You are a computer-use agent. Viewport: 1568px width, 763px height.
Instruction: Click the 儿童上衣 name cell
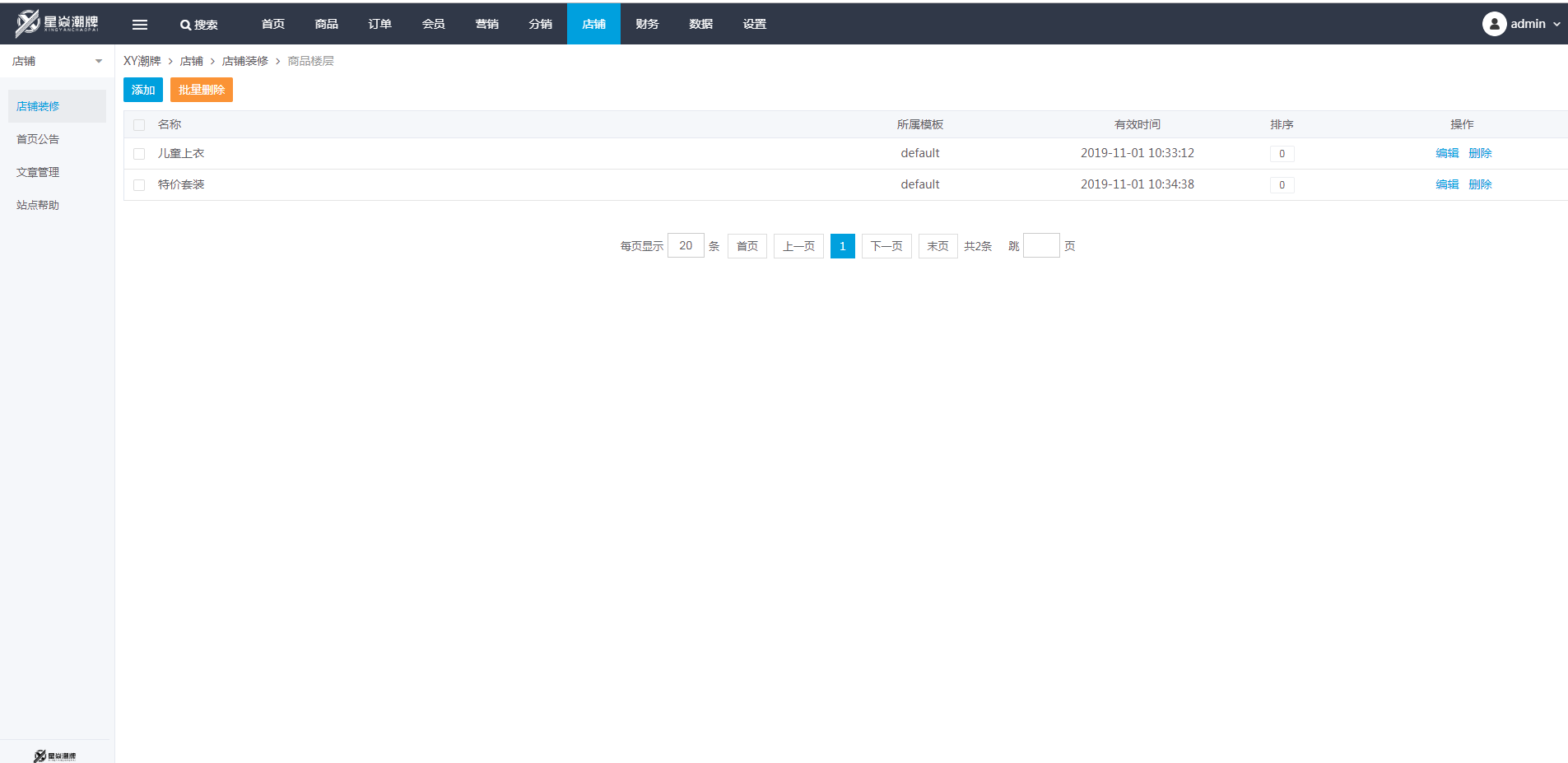pos(181,153)
